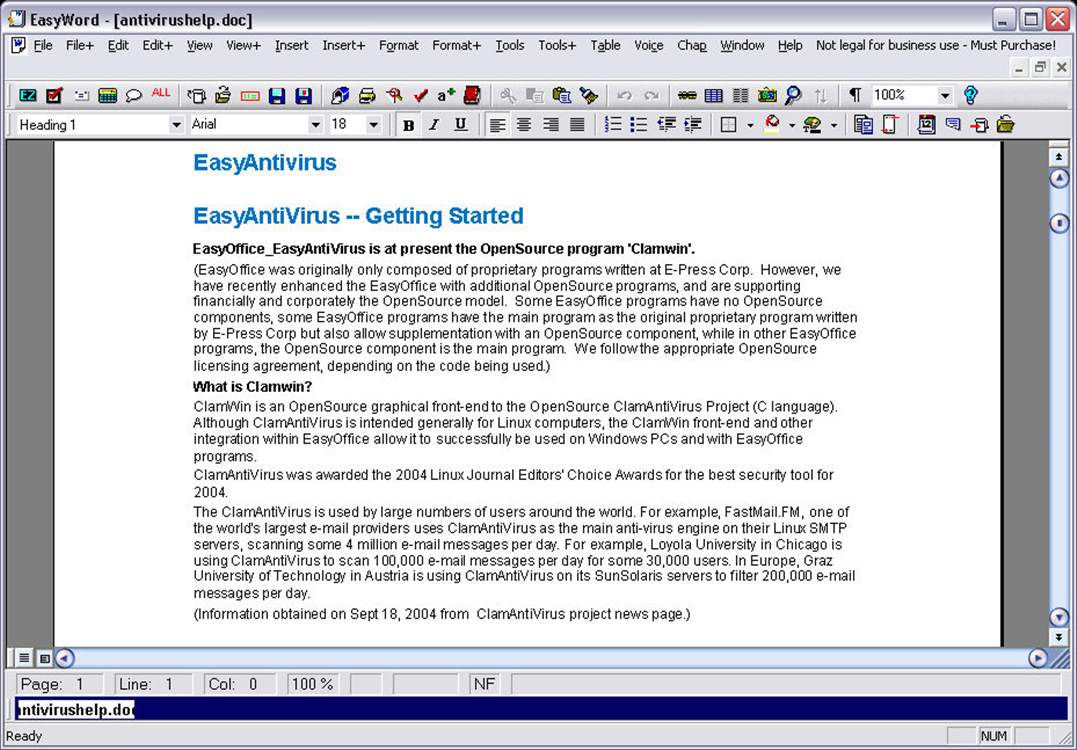
Task: Click the two overlapping pages icon
Action: pos(863,124)
